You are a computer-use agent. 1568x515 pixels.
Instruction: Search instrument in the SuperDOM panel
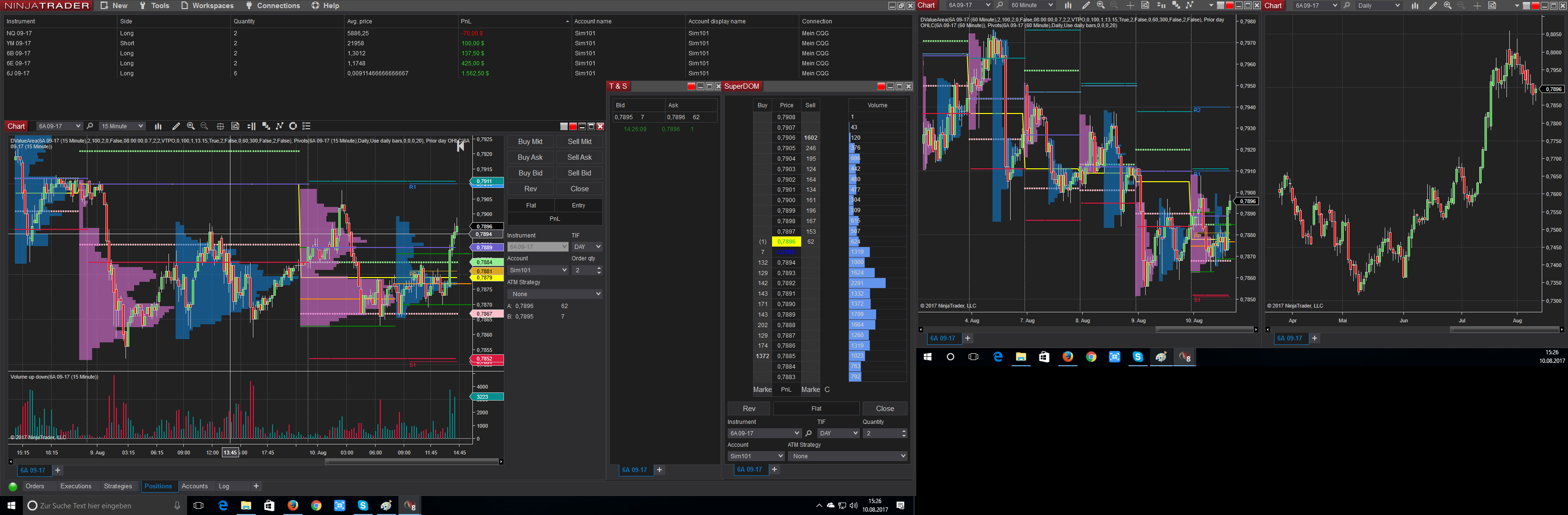[808, 433]
